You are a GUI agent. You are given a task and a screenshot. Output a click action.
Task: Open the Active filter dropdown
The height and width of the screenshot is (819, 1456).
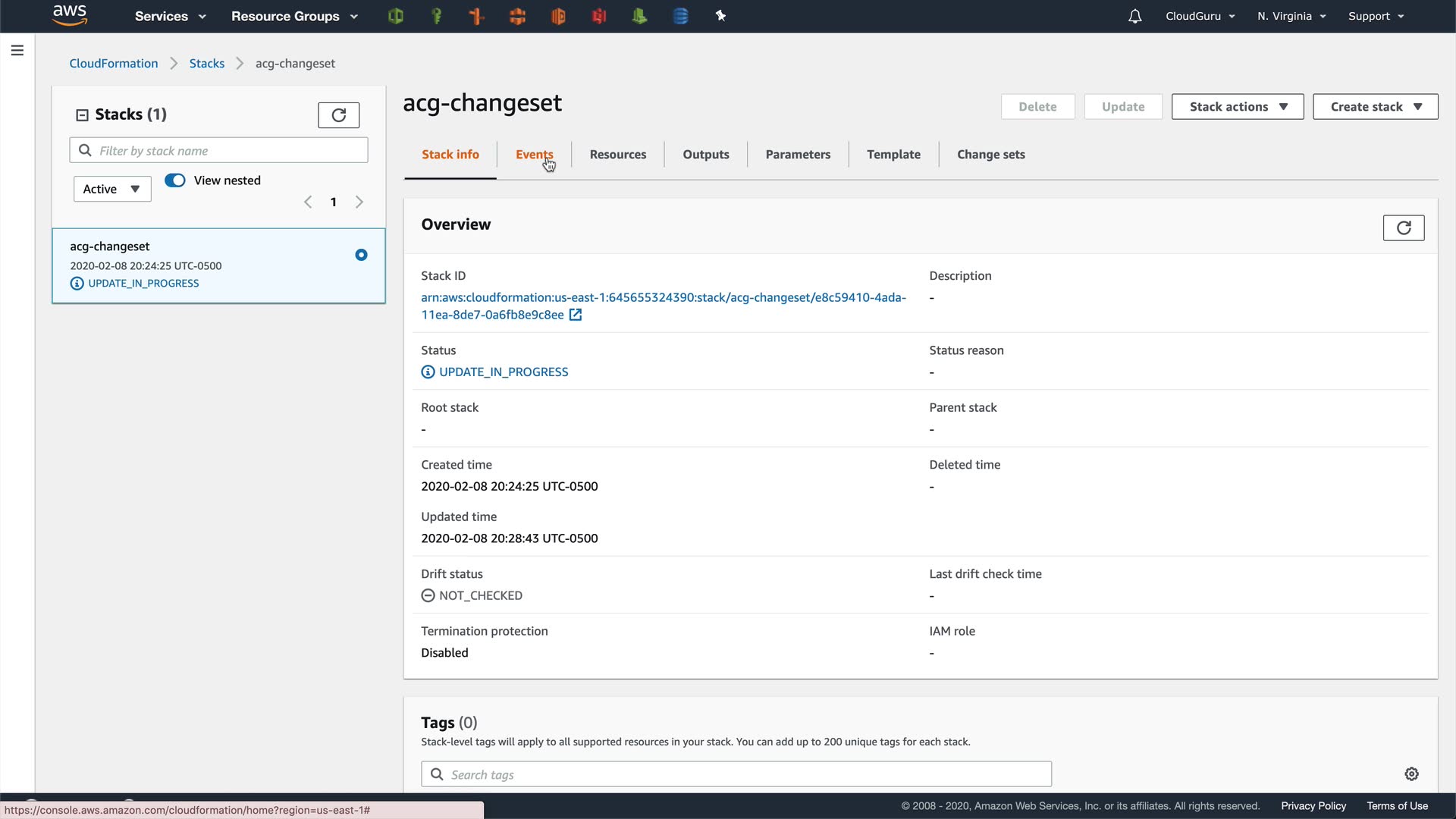112,189
